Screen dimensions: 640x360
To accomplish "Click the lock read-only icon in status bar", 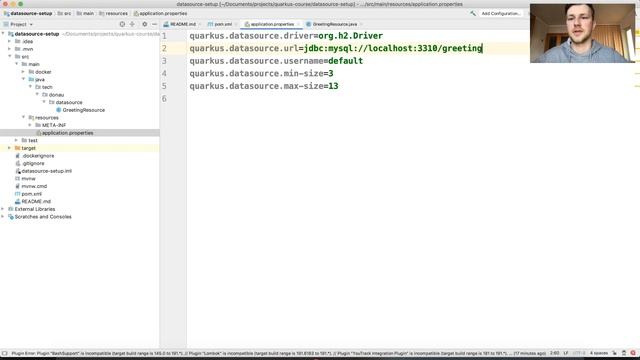I will 614,353.
